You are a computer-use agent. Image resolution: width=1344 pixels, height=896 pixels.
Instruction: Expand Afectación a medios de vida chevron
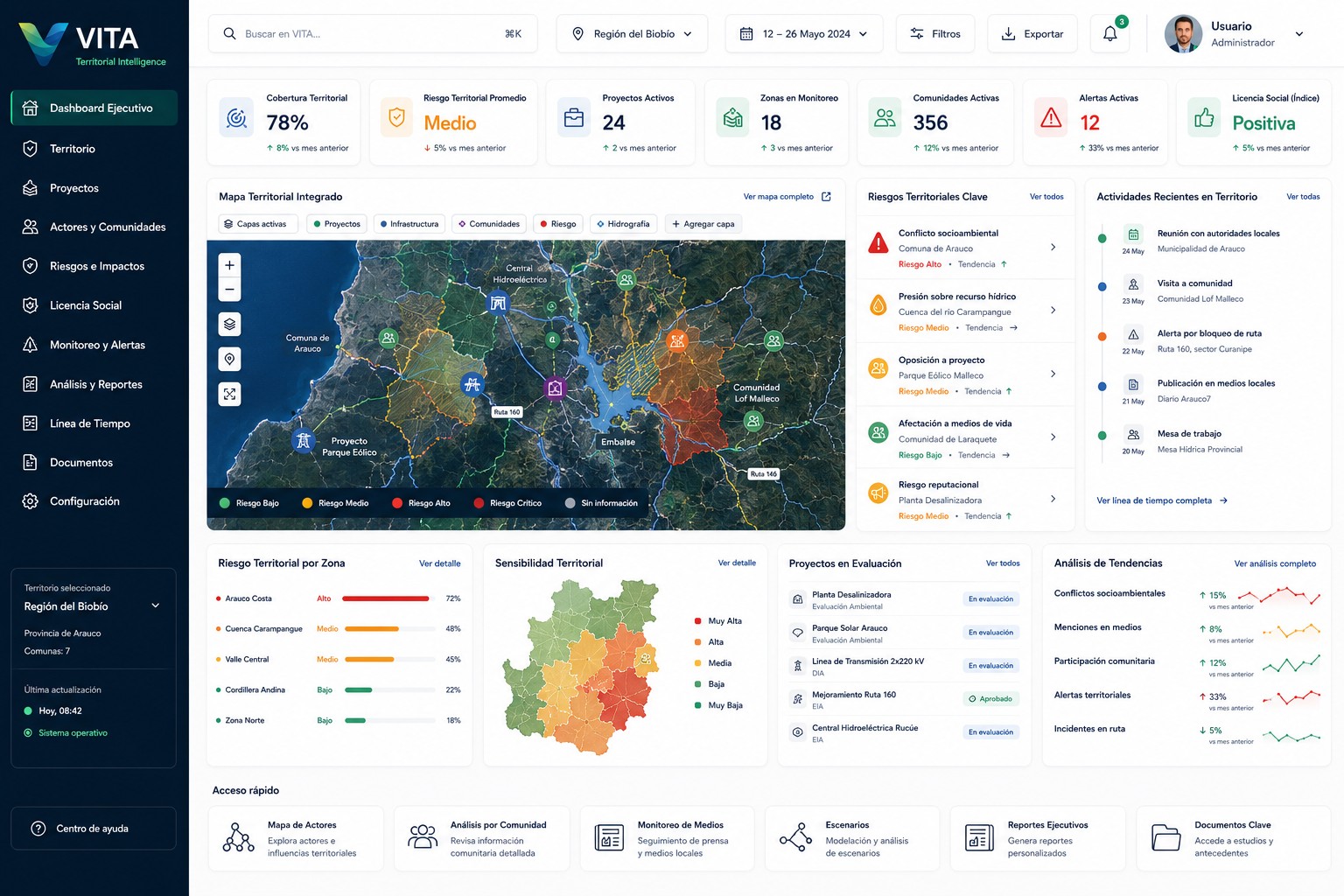1053,437
